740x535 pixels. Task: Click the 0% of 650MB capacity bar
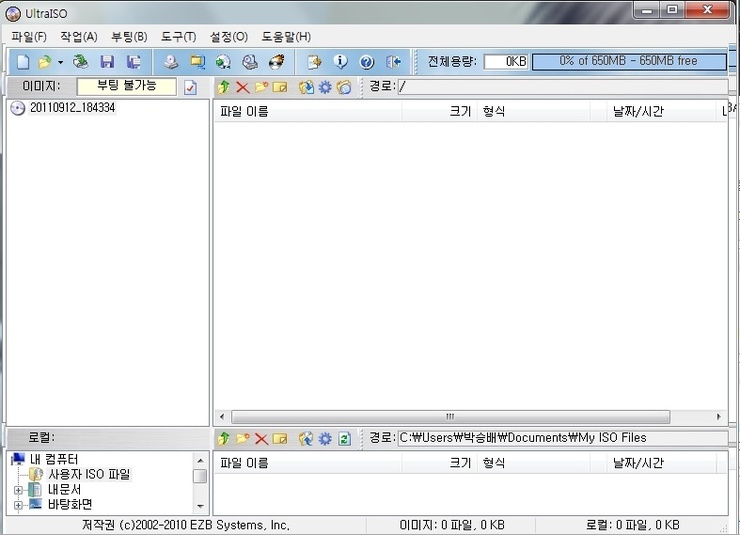pos(629,61)
